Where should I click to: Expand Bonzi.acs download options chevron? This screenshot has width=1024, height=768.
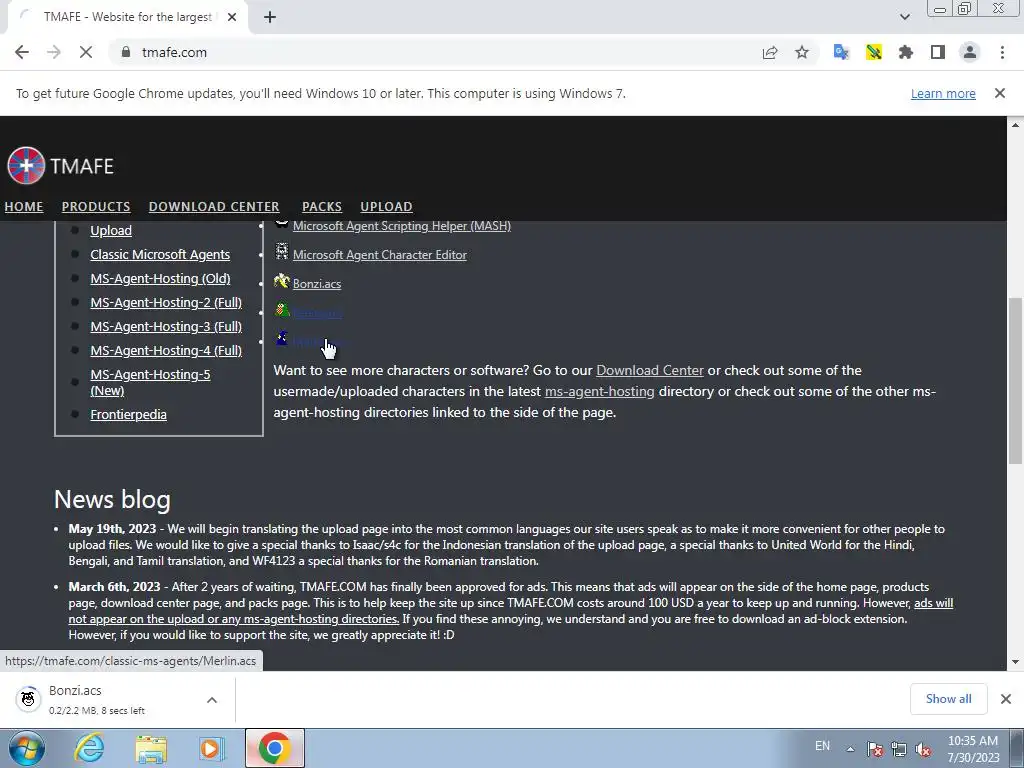[x=212, y=699]
